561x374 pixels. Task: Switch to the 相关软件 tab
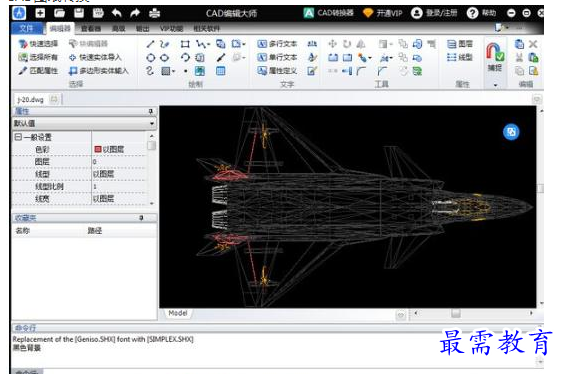coord(206,29)
